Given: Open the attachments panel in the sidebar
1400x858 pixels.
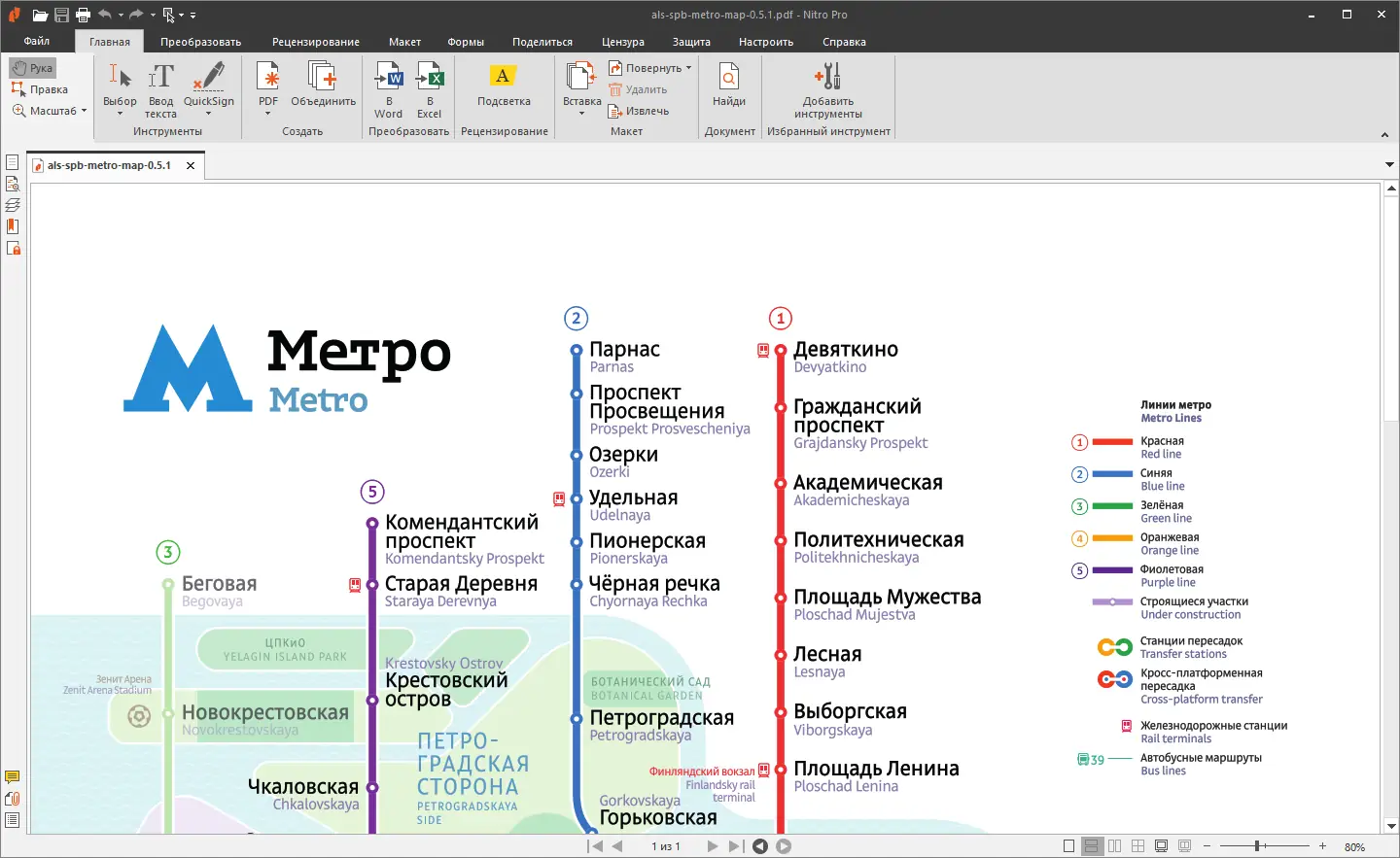Looking at the screenshot, I should coord(13,799).
